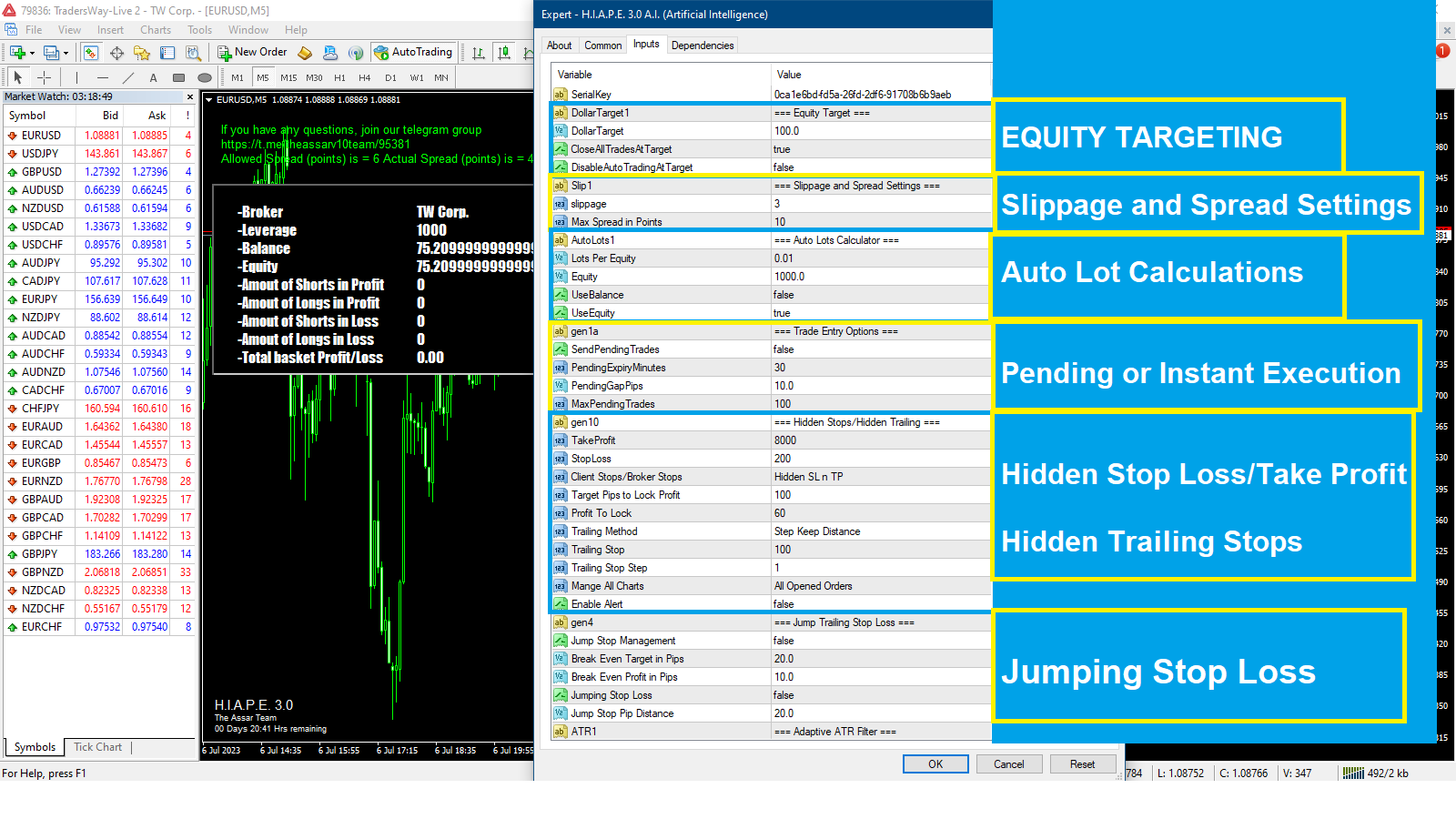The image size is (1456, 819).
Task: Toggle the Market Watch window icon
Action: (x=91, y=53)
